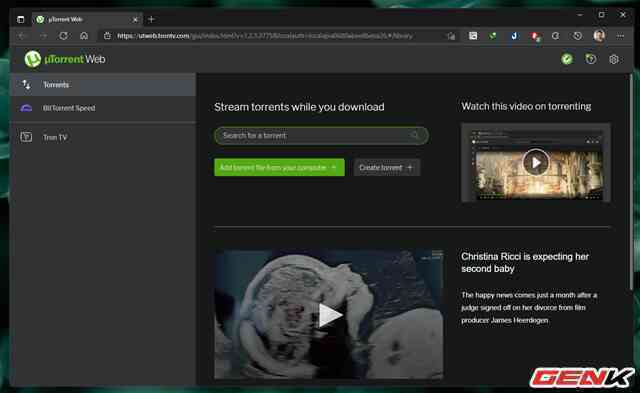Click the article summary about judge and divorce
The height and width of the screenshot is (393, 640).
pos(529,307)
